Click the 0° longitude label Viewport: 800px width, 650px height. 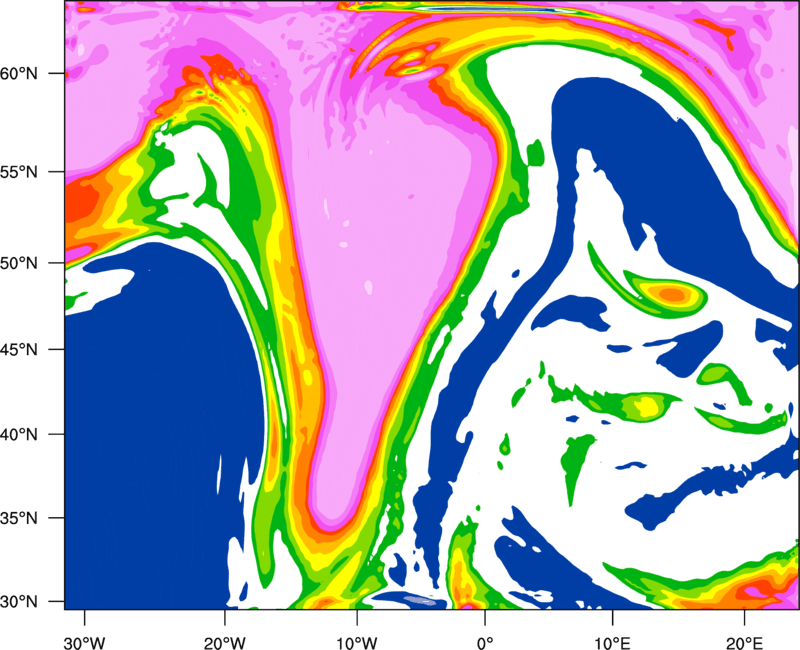tap(485, 643)
